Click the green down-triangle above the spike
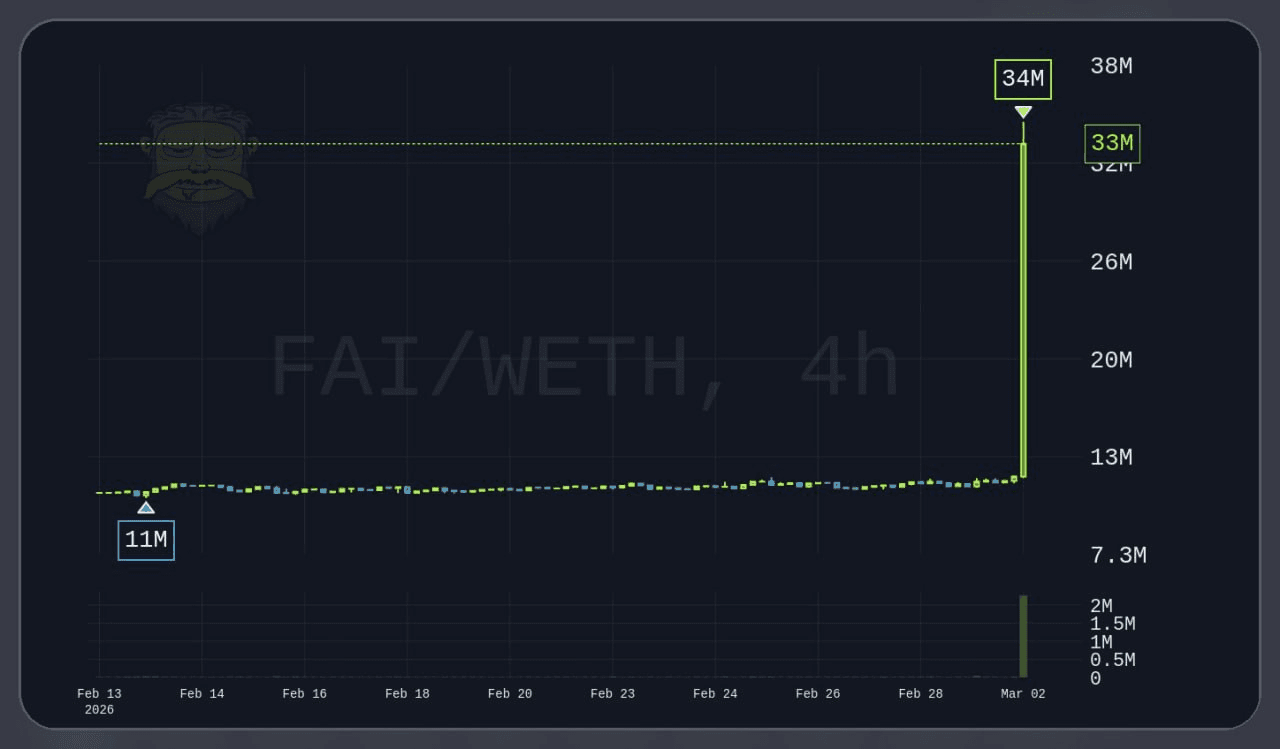Viewport: 1280px width, 749px height. click(1022, 112)
